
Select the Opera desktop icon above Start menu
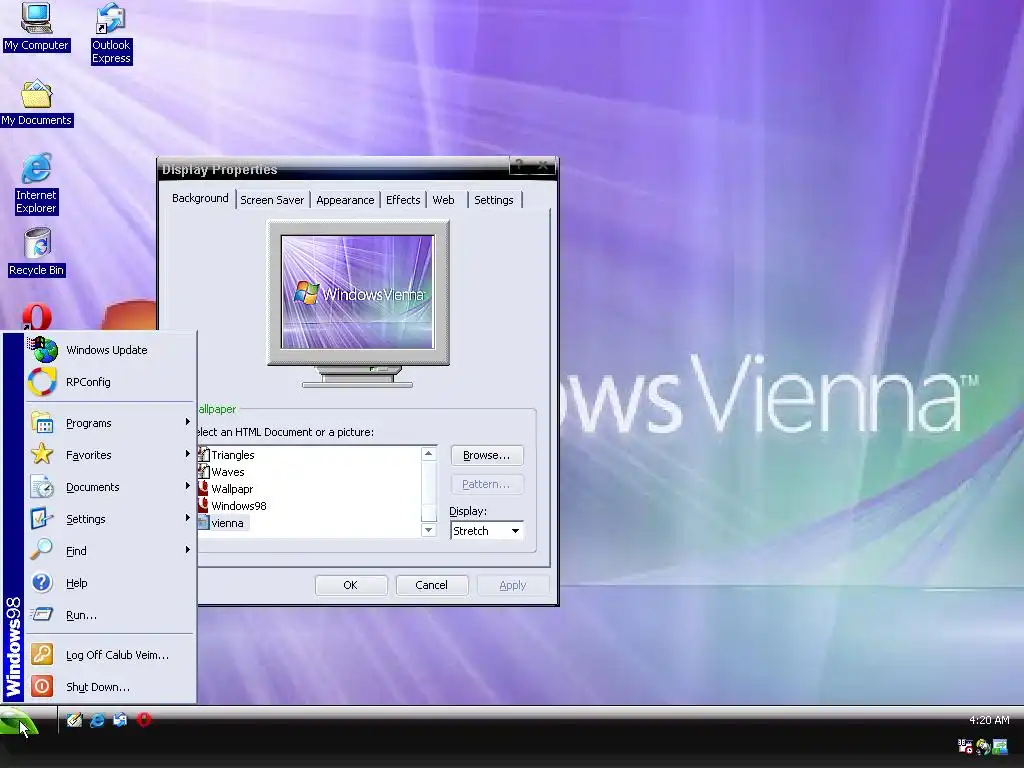(37, 317)
